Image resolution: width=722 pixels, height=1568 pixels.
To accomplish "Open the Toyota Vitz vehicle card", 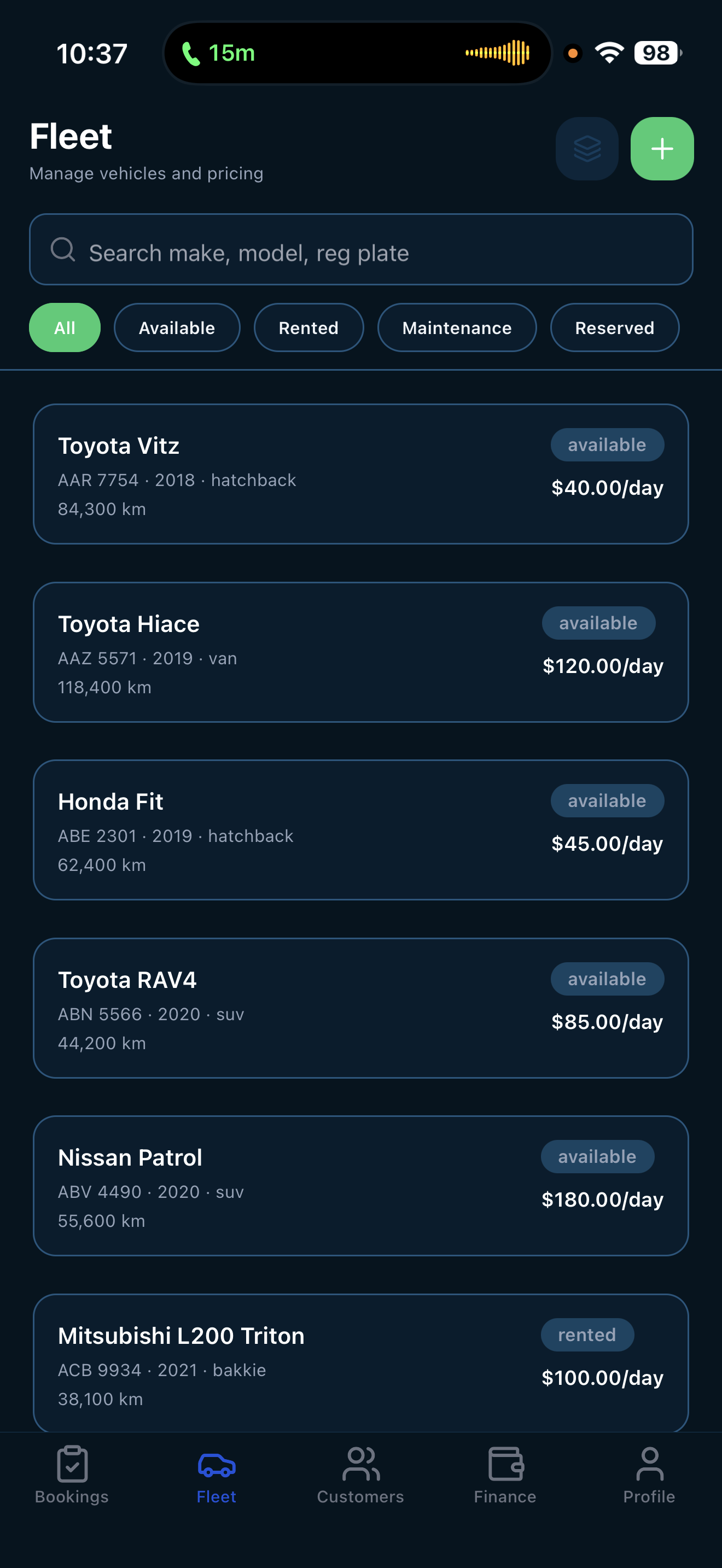I will pos(360,474).
